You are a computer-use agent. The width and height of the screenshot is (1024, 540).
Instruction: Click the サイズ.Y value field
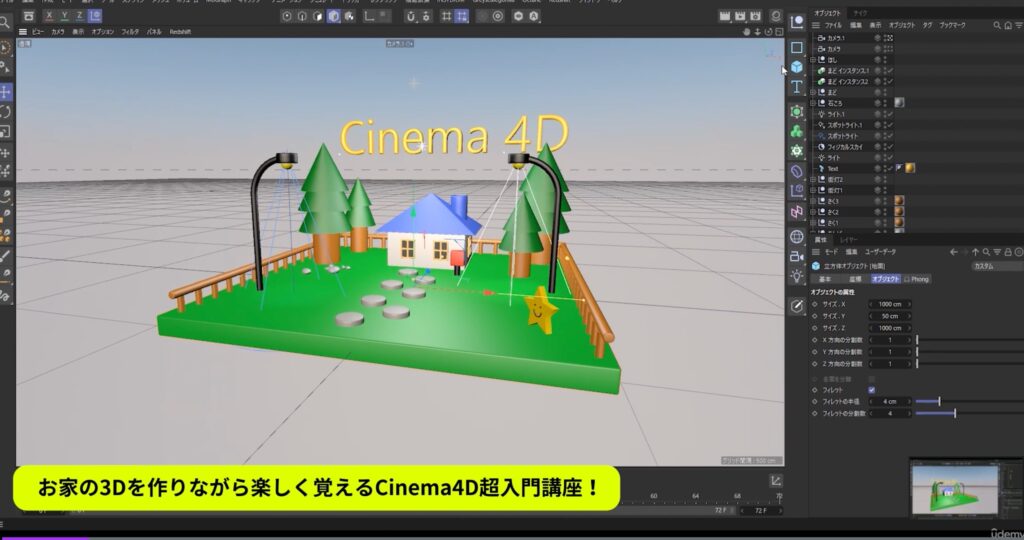tap(890, 316)
